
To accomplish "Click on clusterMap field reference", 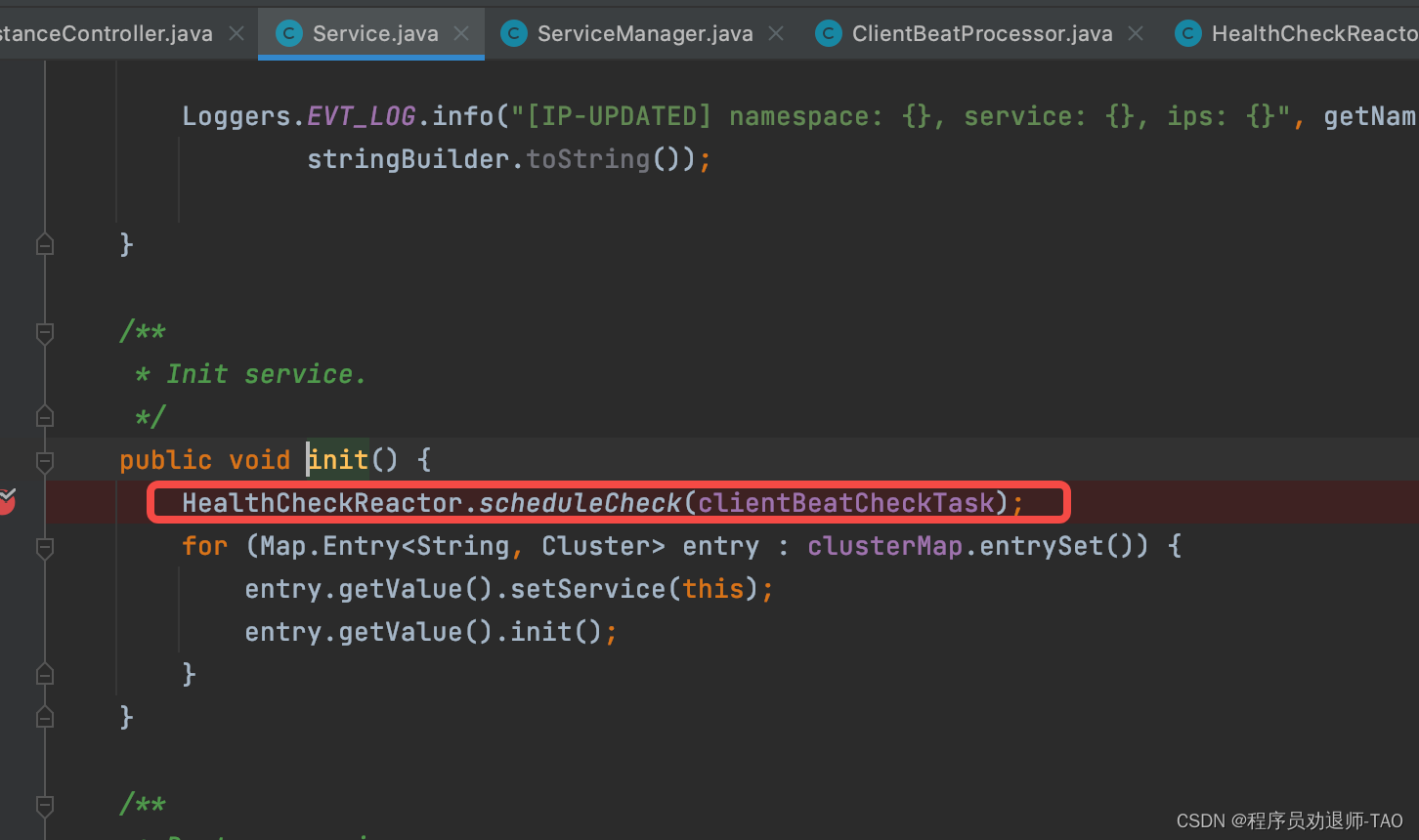I will (884, 546).
